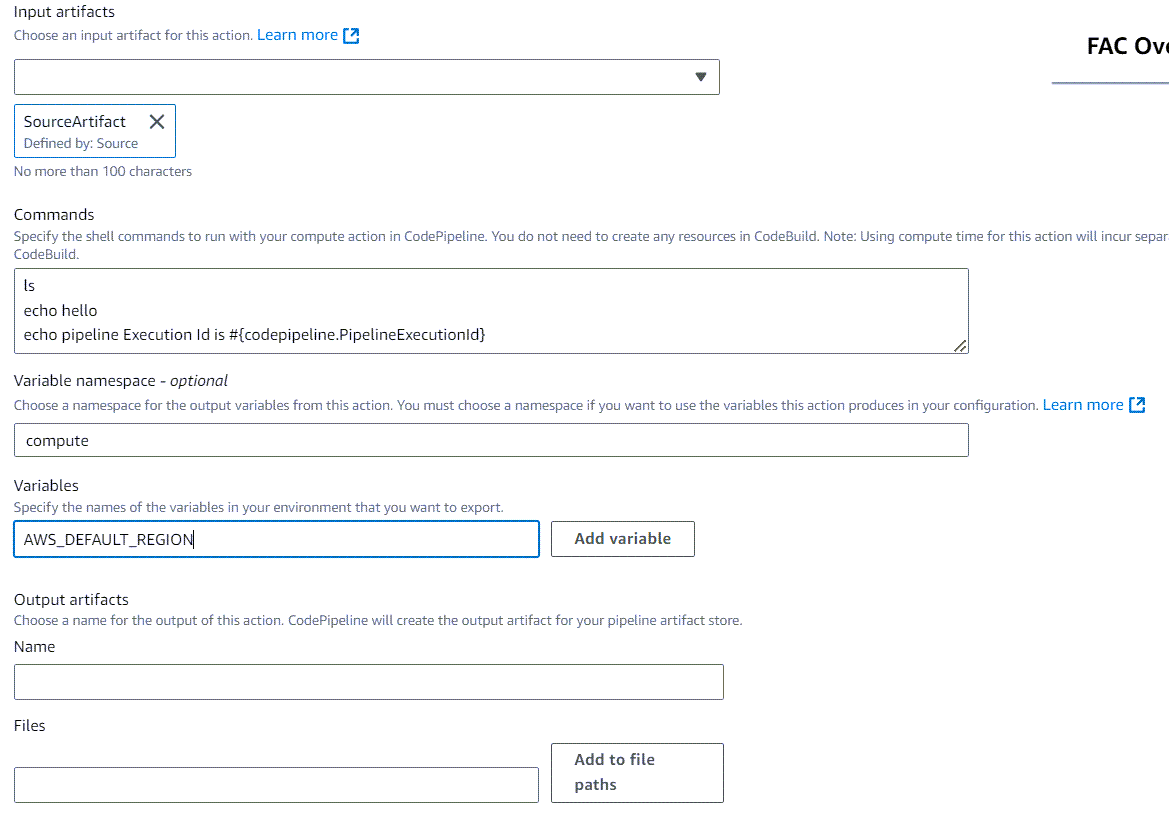Click the Add variable button

(x=622, y=538)
